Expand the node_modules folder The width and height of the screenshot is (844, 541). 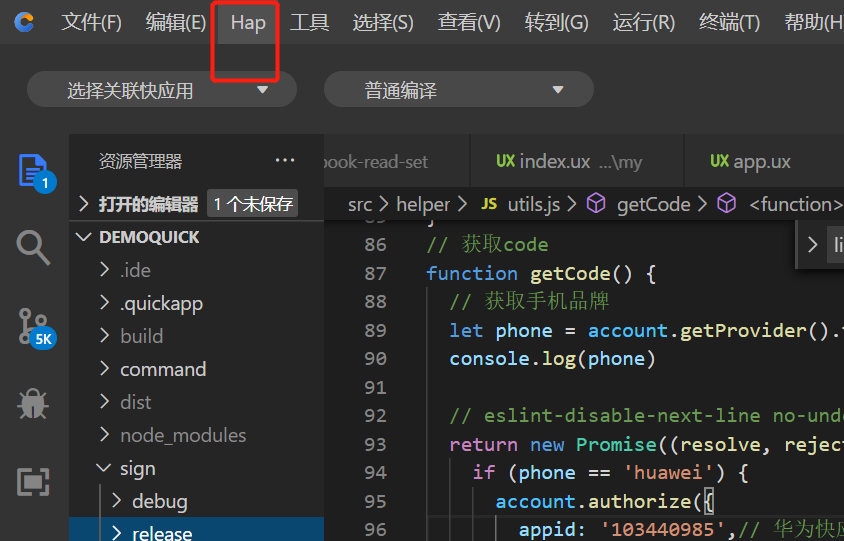(182, 435)
